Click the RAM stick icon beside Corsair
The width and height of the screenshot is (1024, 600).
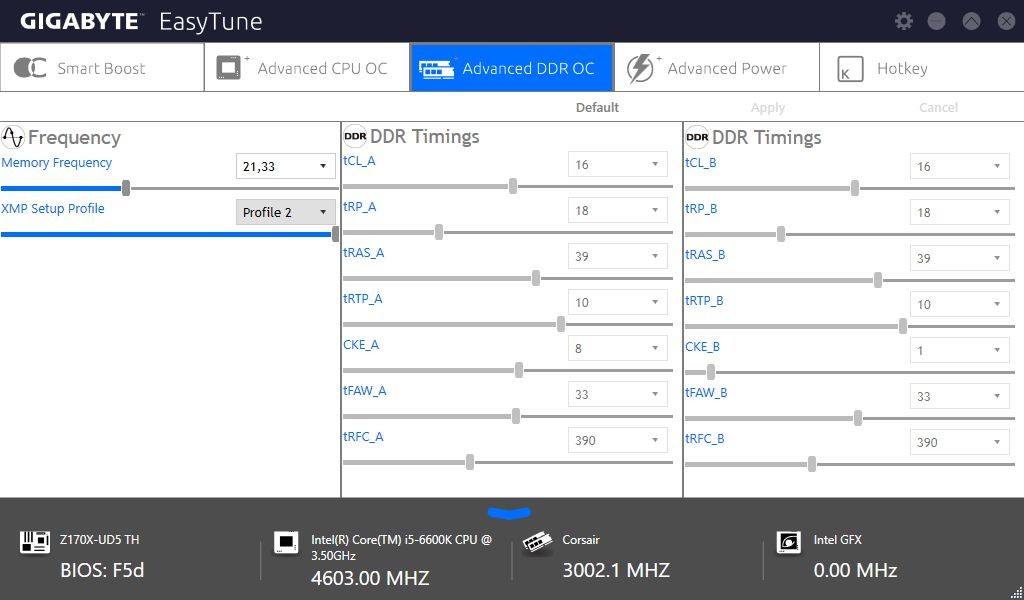point(537,543)
